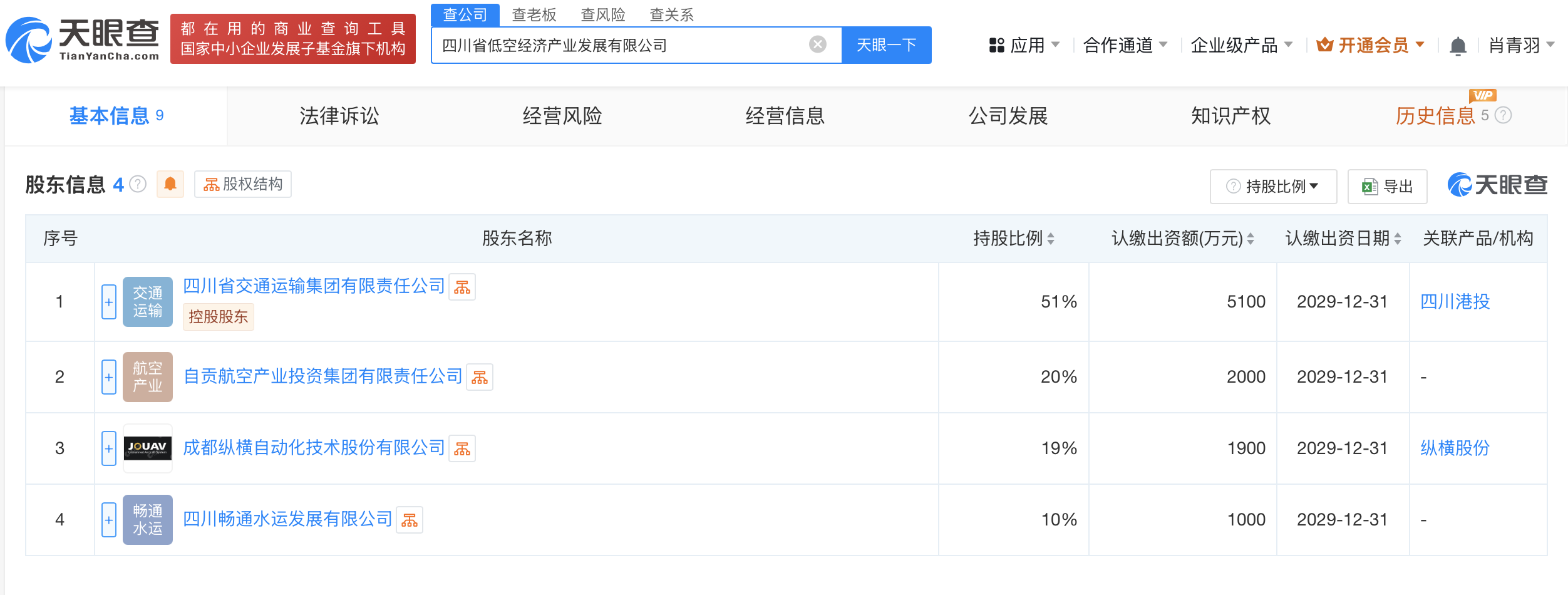Select the 查老板 search tab
The width and height of the screenshot is (1568, 595).
click(534, 14)
